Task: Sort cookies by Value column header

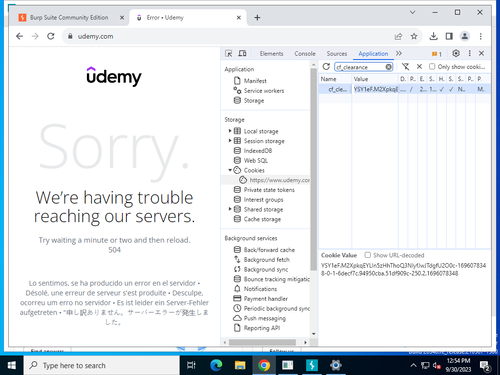Action: (375, 79)
